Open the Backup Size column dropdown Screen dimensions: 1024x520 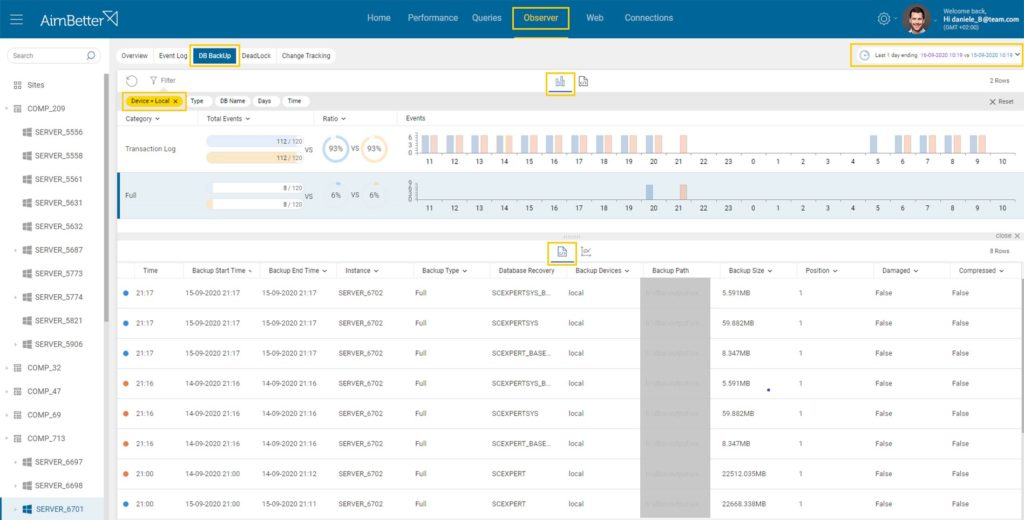pos(770,270)
